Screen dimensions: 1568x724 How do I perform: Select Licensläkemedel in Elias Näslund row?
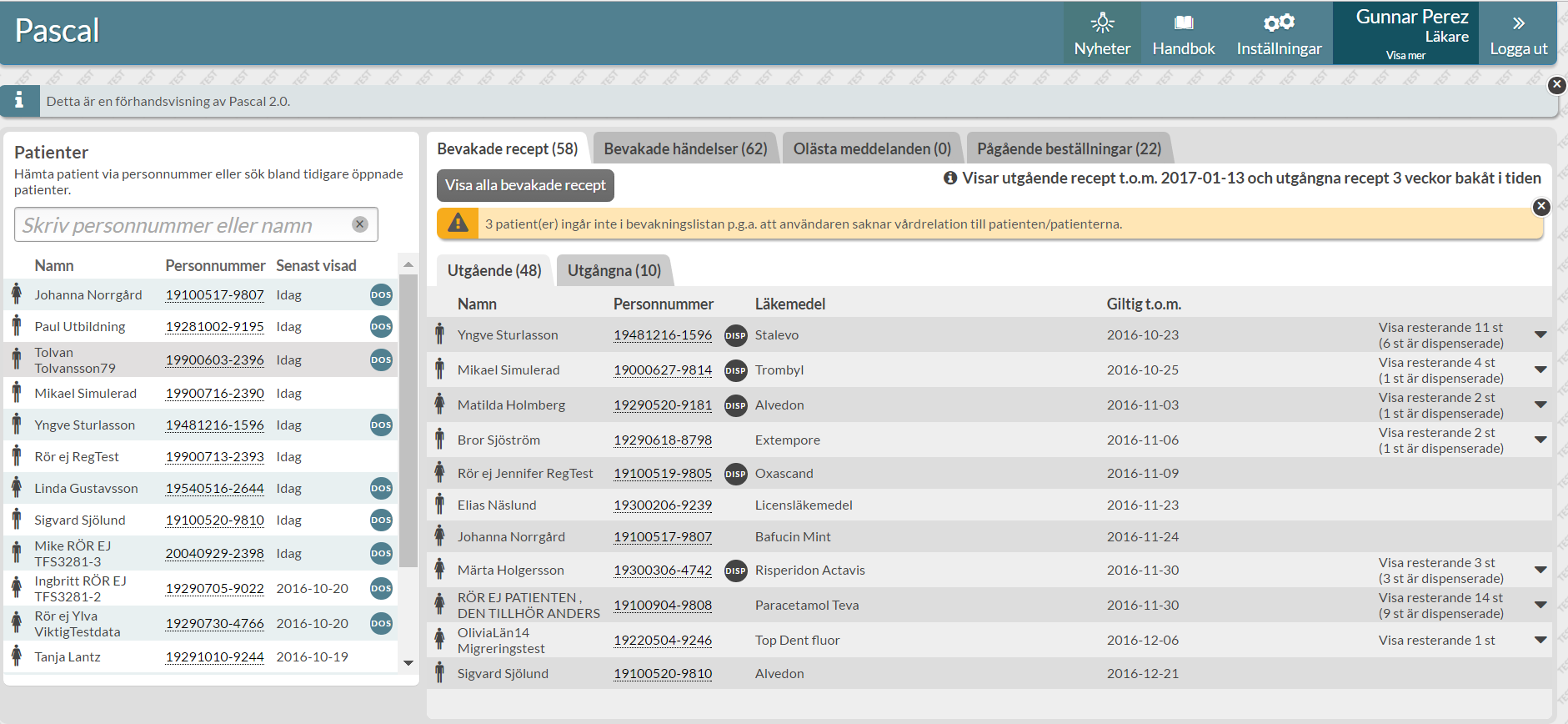click(x=804, y=505)
